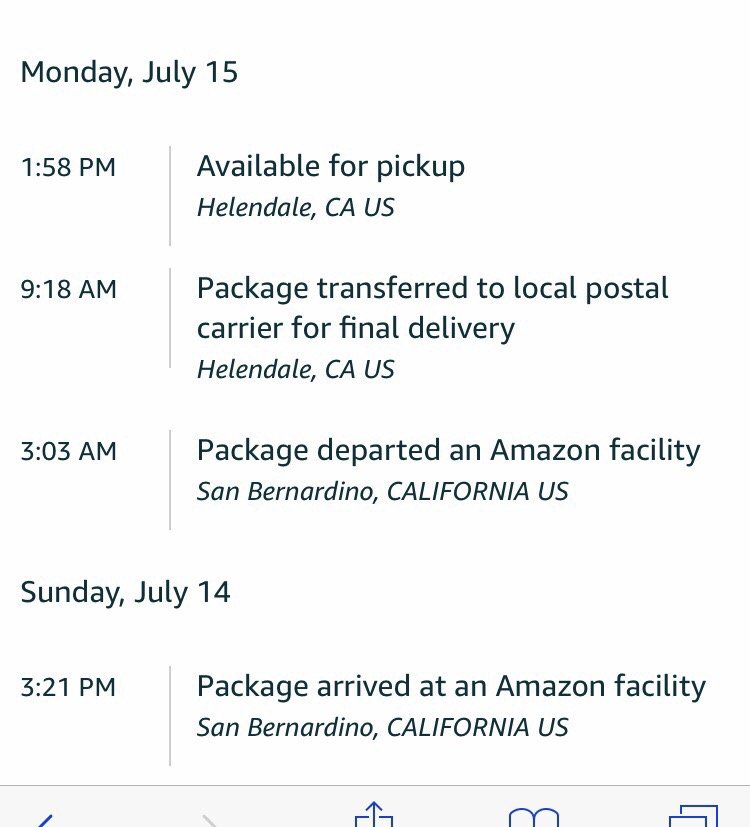This screenshot has height=827, width=750.
Task: Tap Helendale, CA US under Available for pickup
Action: coord(295,208)
